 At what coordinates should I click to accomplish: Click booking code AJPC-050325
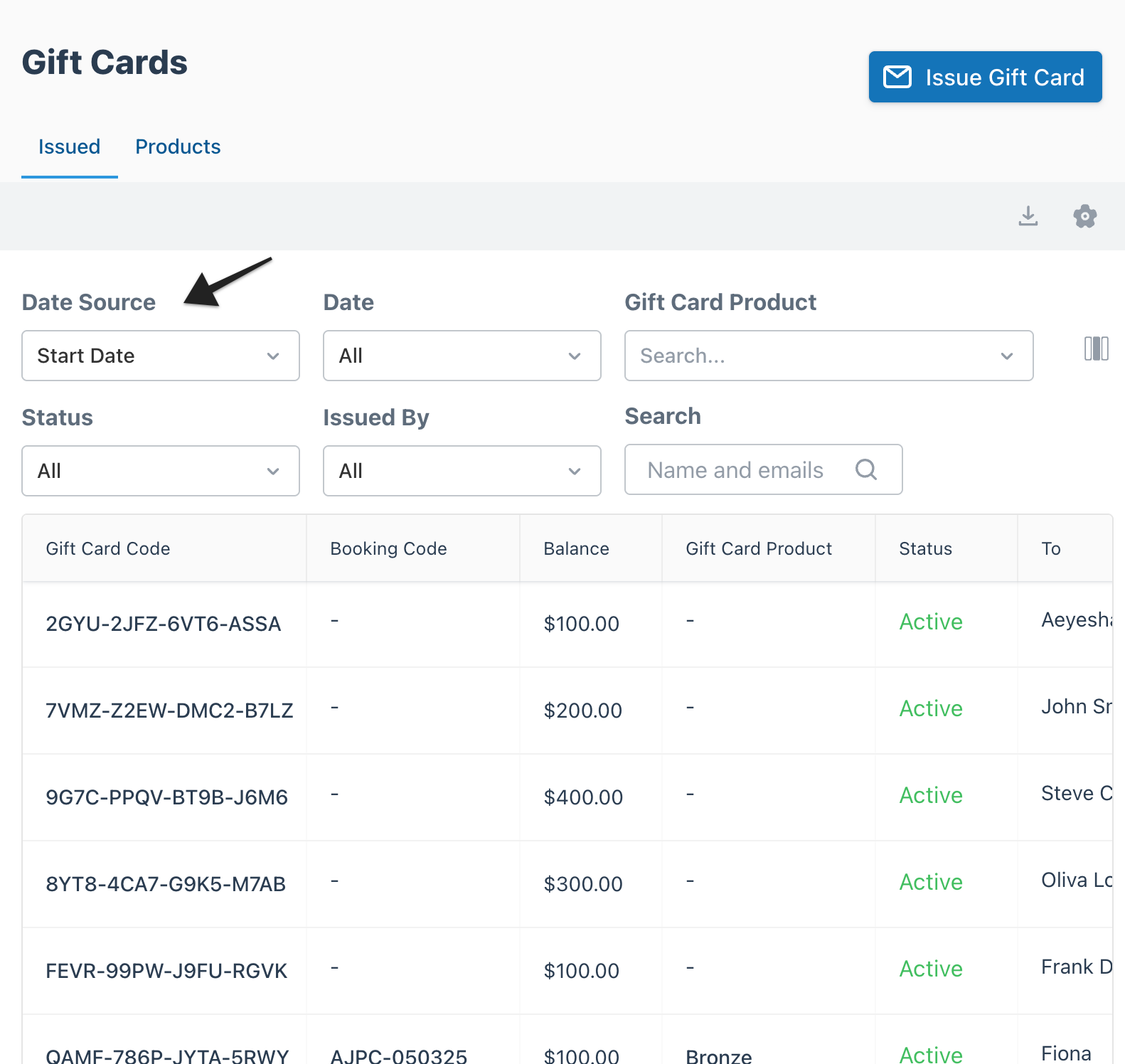(398, 1055)
